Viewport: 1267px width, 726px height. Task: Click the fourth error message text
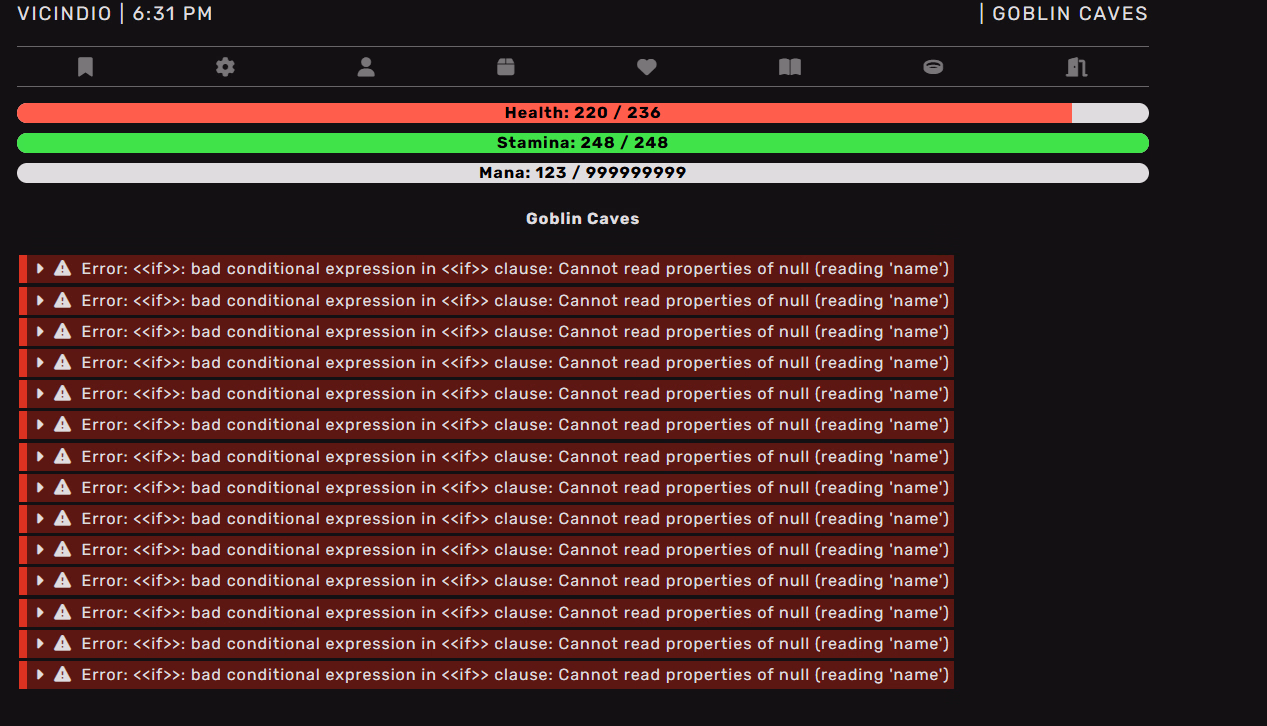point(514,363)
